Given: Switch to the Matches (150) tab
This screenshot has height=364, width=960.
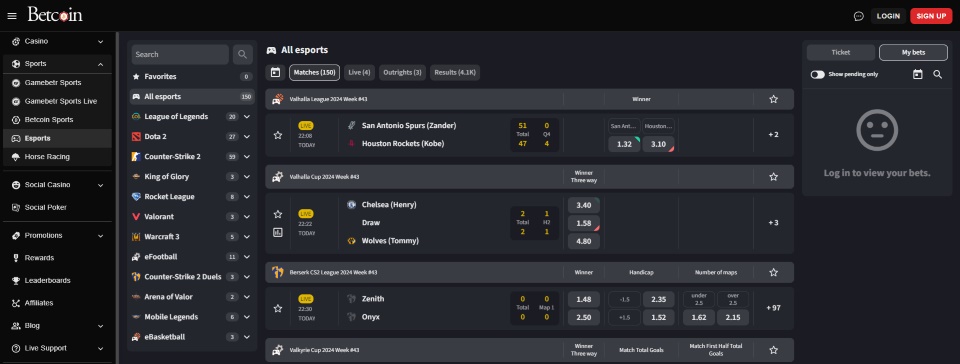Looking at the screenshot, I should click(x=314, y=72).
